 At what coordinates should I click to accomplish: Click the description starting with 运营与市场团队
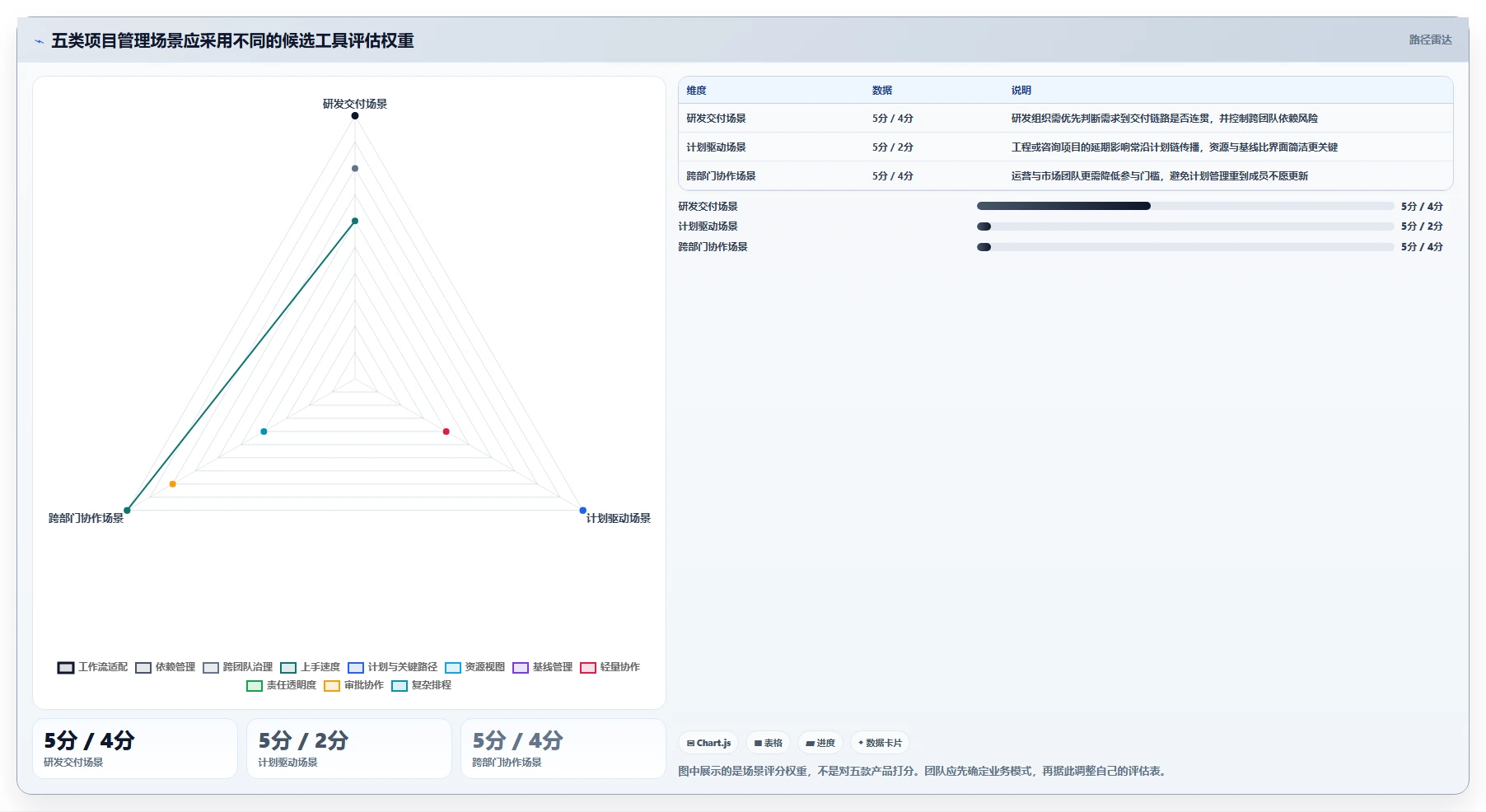(x=1160, y=176)
